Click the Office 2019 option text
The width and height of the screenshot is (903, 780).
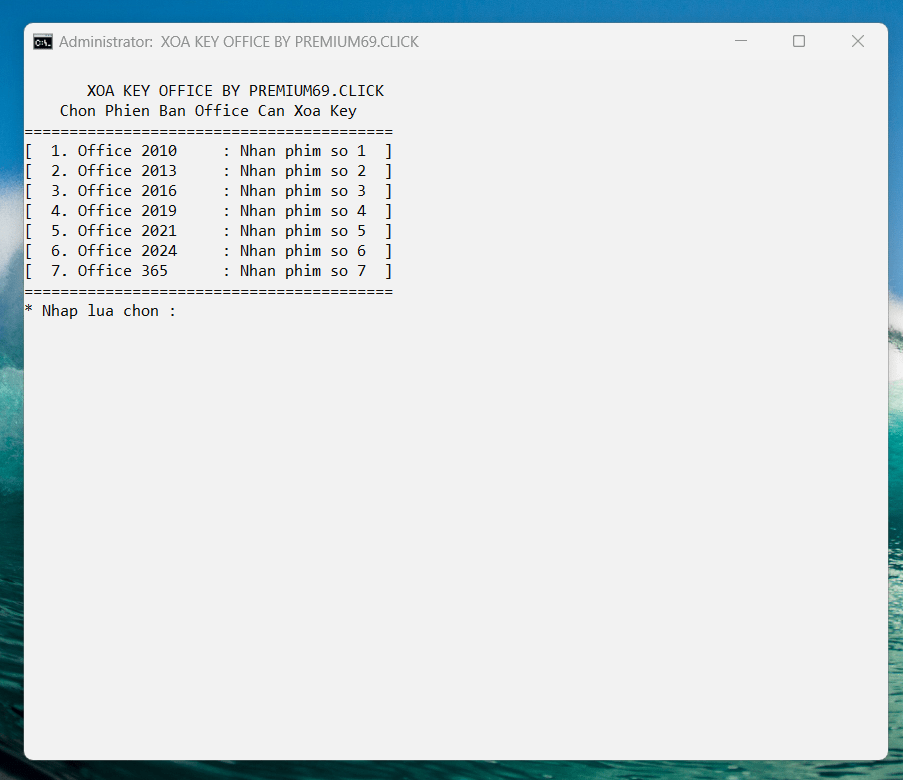pos(127,211)
